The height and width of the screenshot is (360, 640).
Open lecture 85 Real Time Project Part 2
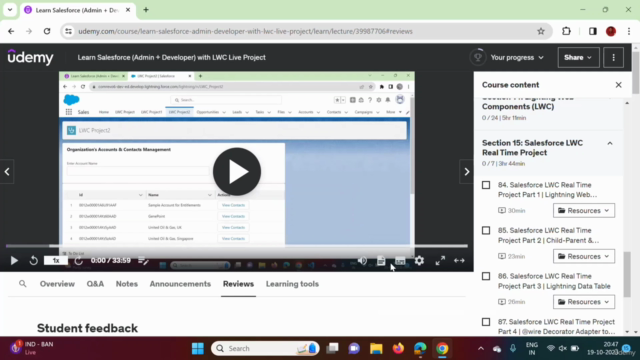point(548,236)
